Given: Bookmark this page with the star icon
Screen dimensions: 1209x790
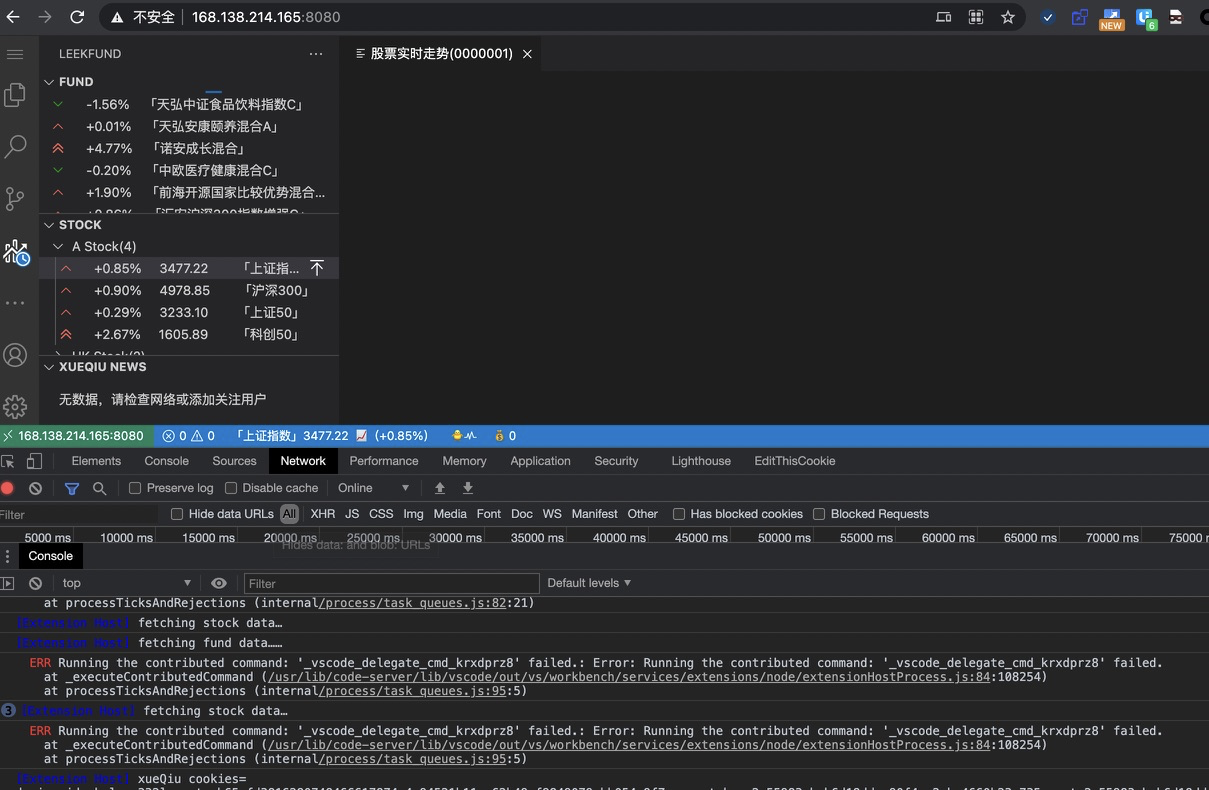Looking at the screenshot, I should pos(1008,17).
